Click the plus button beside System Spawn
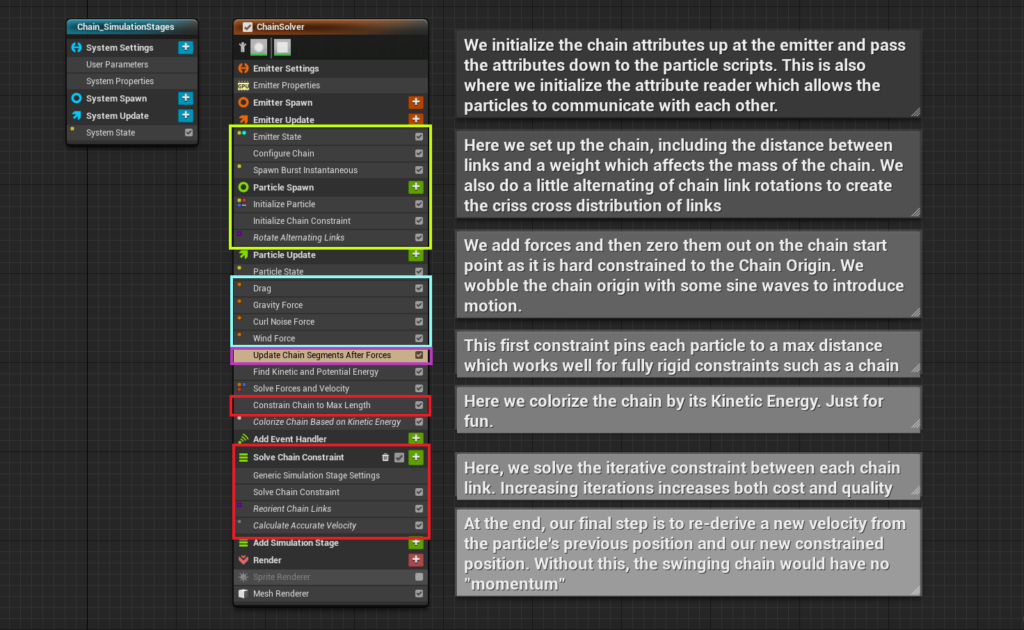Viewport: 1024px width, 630px height. [x=185, y=98]
